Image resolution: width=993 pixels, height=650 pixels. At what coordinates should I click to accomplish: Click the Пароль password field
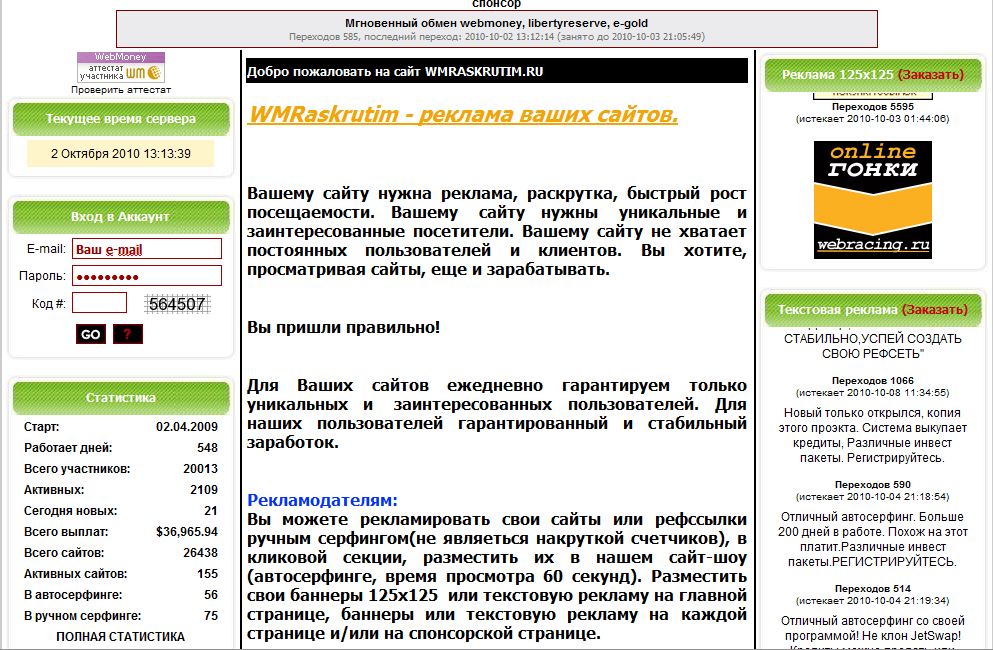point(147,276)
